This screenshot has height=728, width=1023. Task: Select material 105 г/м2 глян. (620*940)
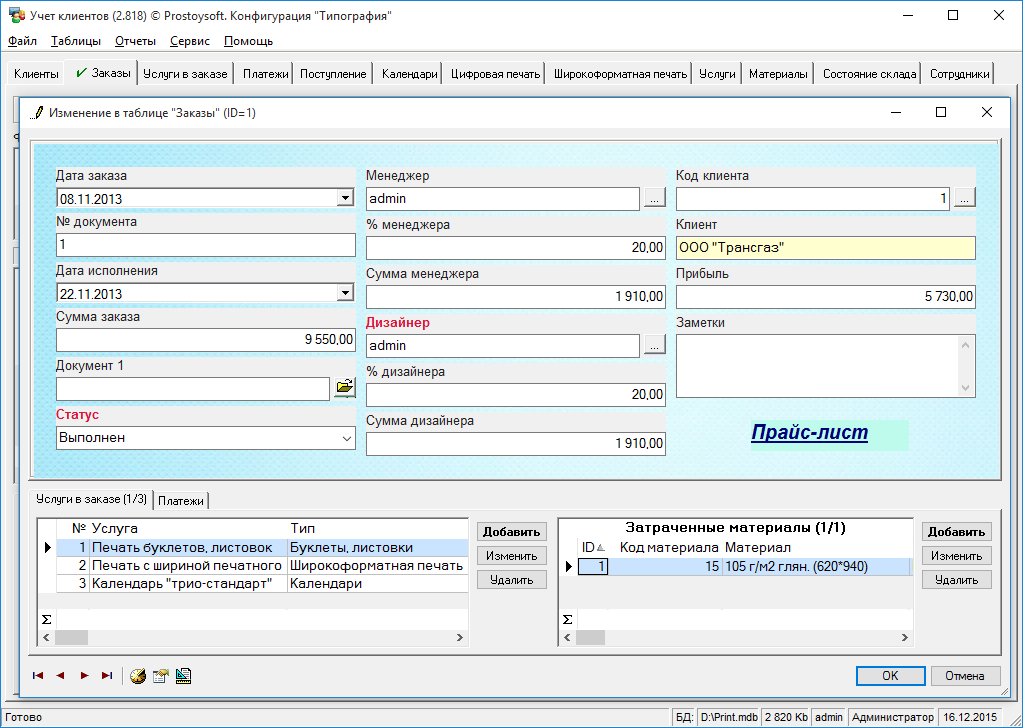point(744,566)
